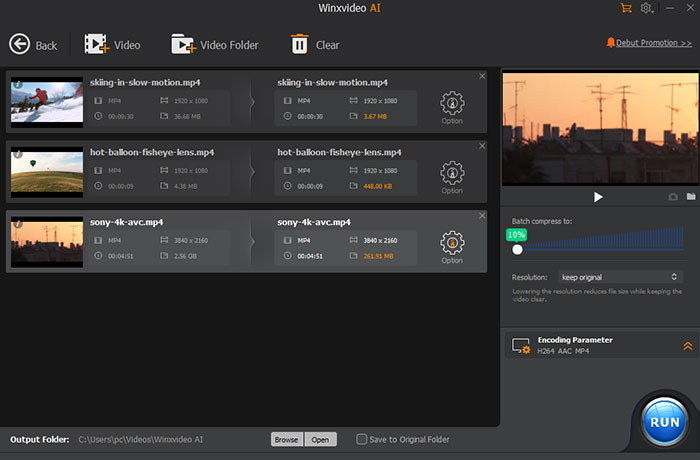Open snapshot folder icon under preview
The height and width of the screenshot is (460, 700).
coord(691,197)
